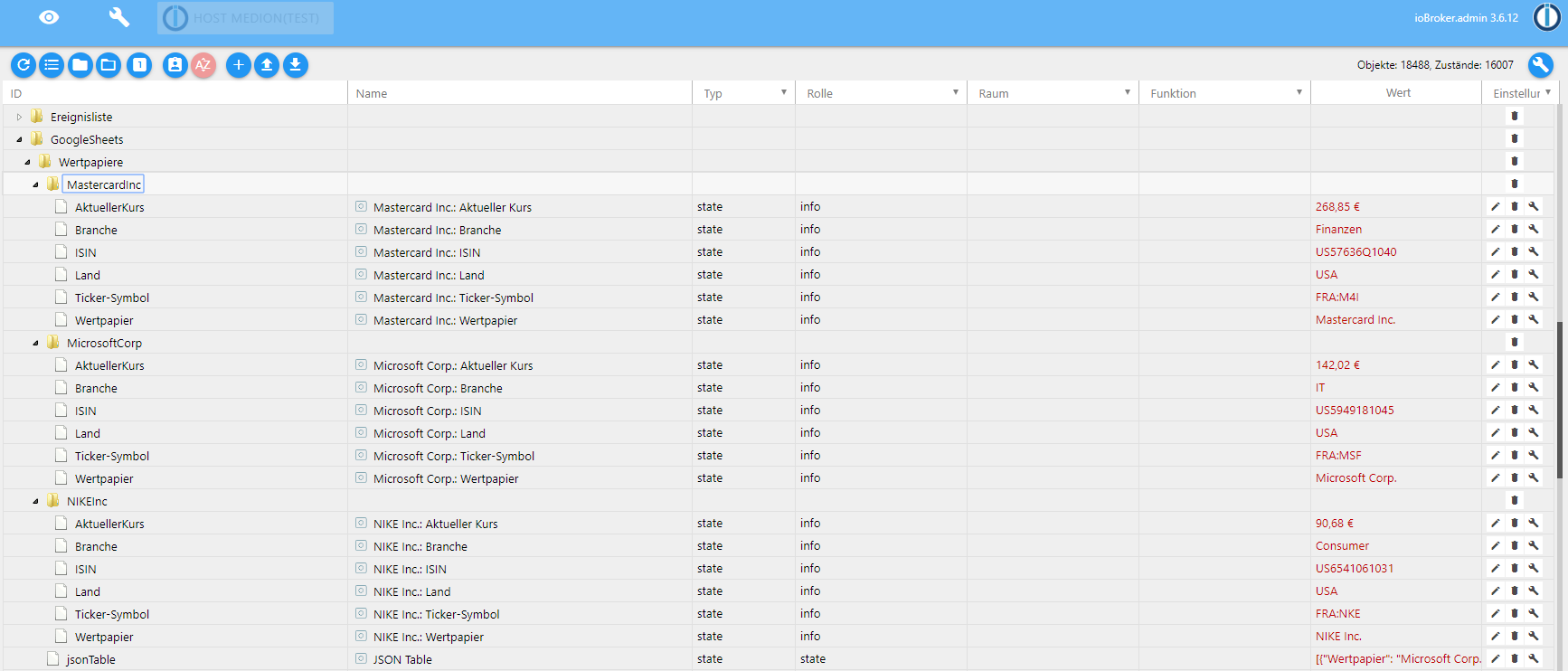Collapse the Wertpapiere folder
Screen dimensions: 1568x671
27,162
